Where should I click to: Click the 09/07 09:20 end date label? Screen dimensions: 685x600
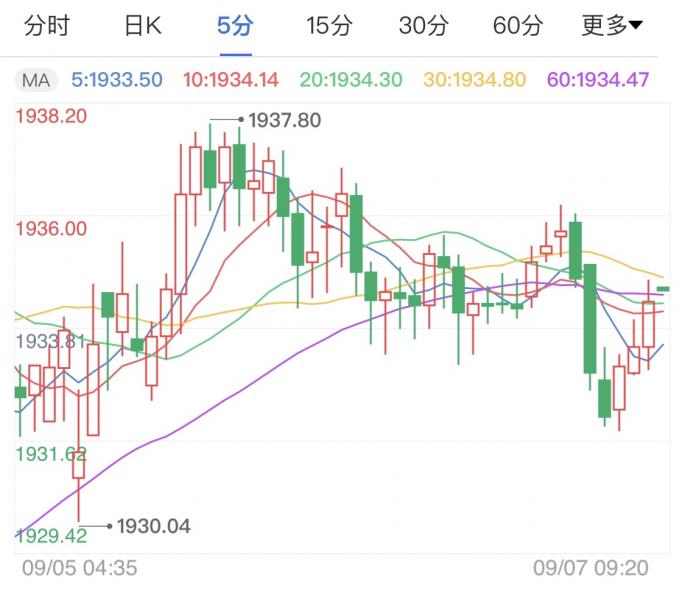tap(590, 568)
